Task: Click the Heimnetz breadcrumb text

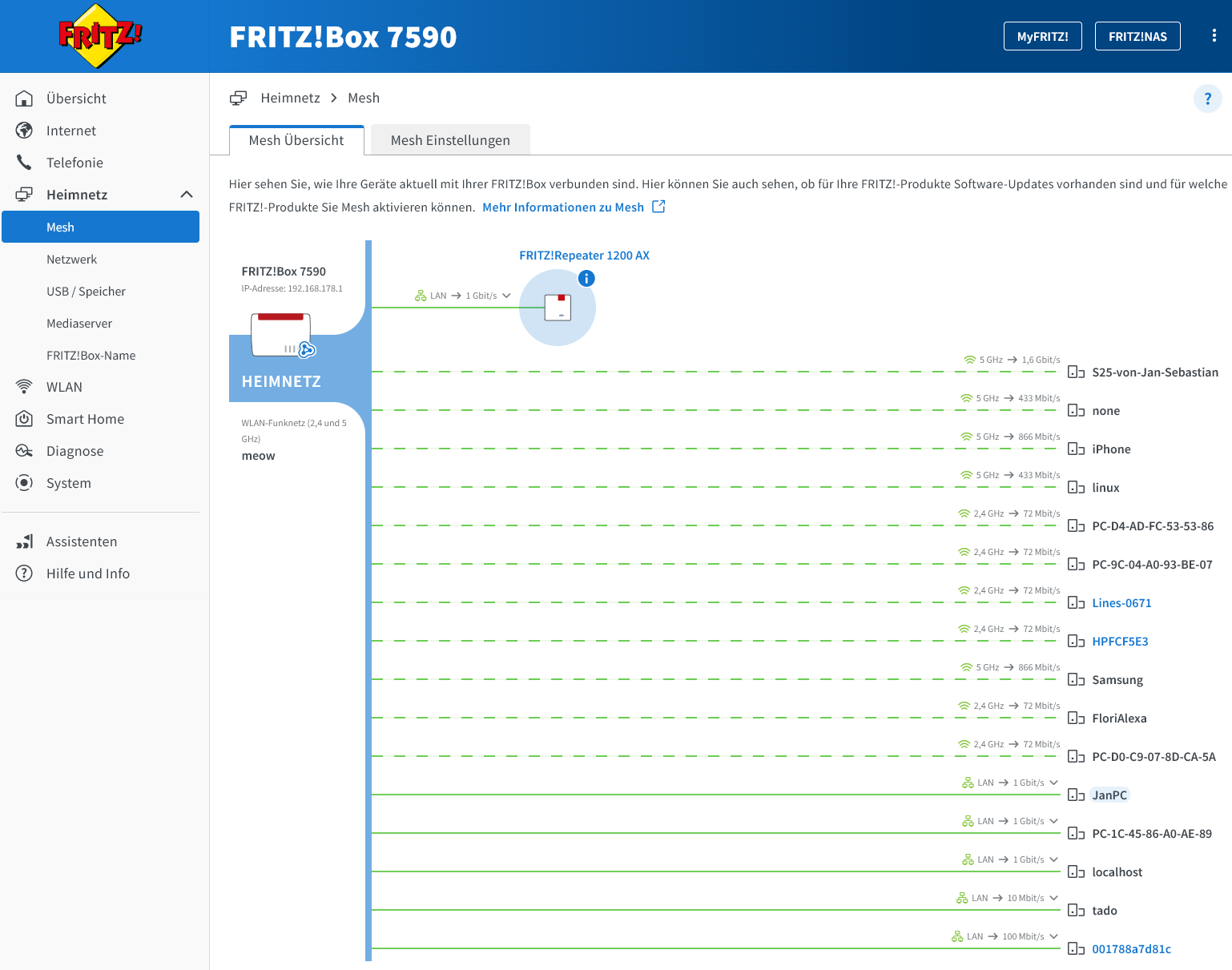Action: click(x=290, y=98)
